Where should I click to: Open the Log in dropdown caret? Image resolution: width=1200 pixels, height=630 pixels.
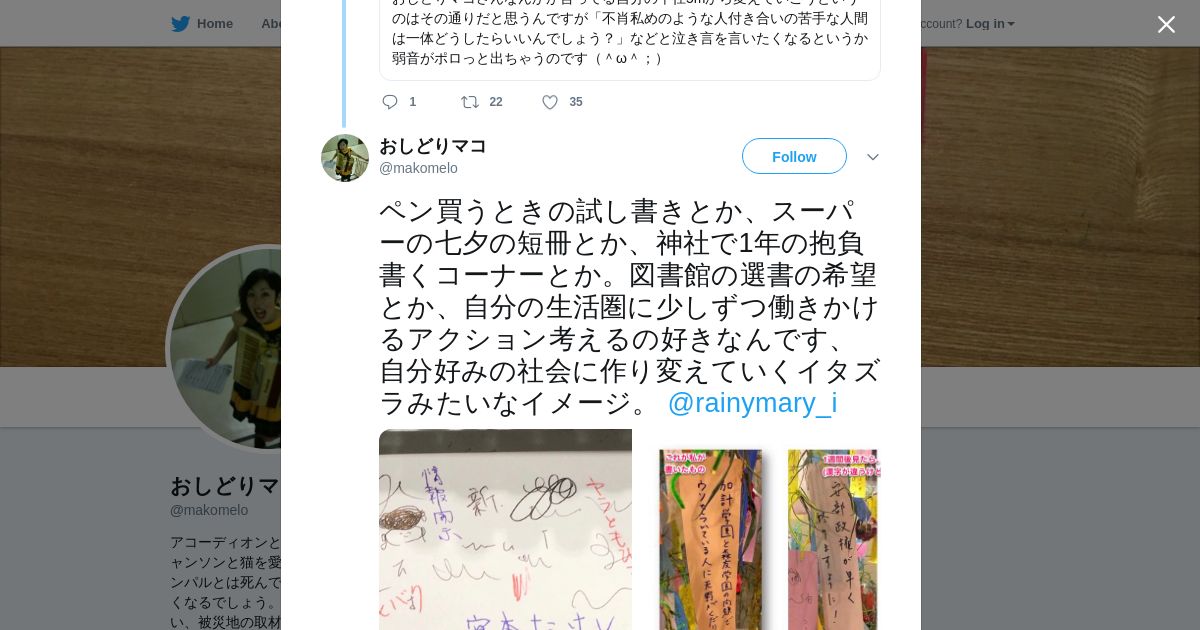[x=1011, y=24]
